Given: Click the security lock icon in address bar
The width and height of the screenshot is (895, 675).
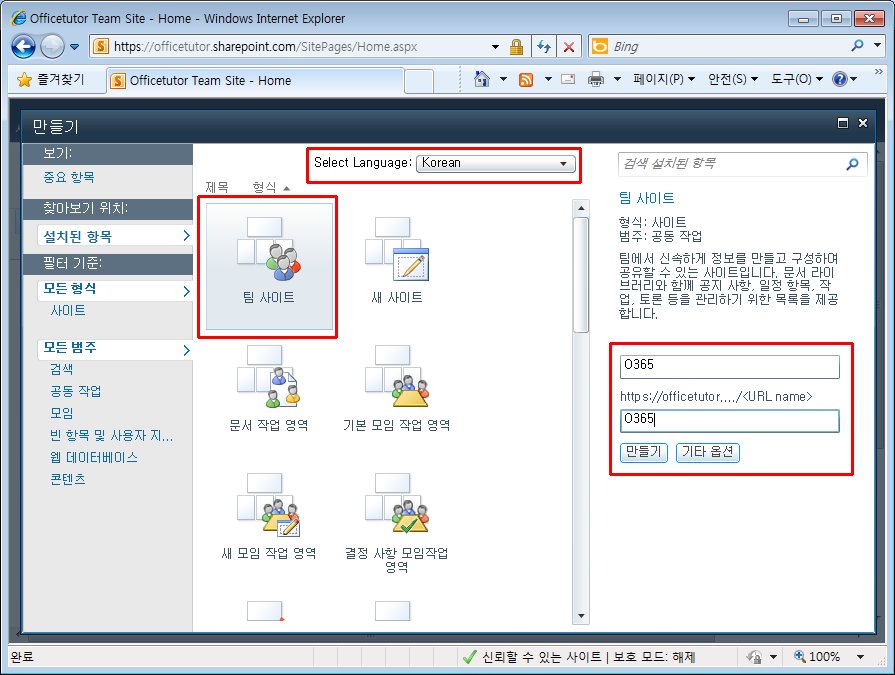Looking at the screenshot, I should pyautogui.click(x=516, y=47).
